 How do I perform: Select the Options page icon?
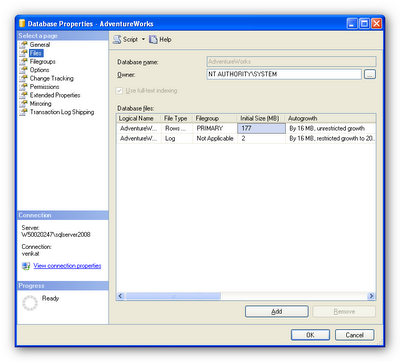pyautogui.click(x=23, y=70)
